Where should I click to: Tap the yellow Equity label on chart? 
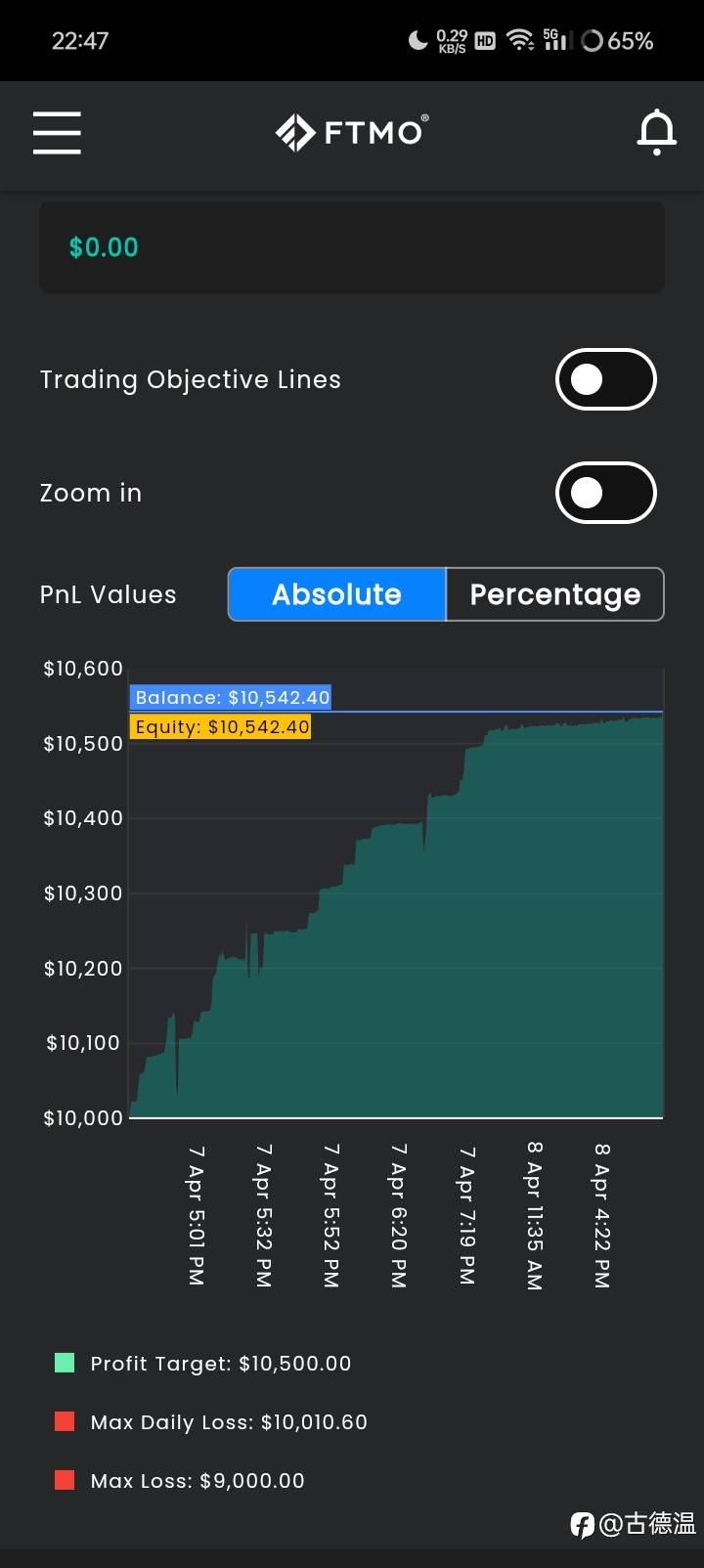click(221, 726)
